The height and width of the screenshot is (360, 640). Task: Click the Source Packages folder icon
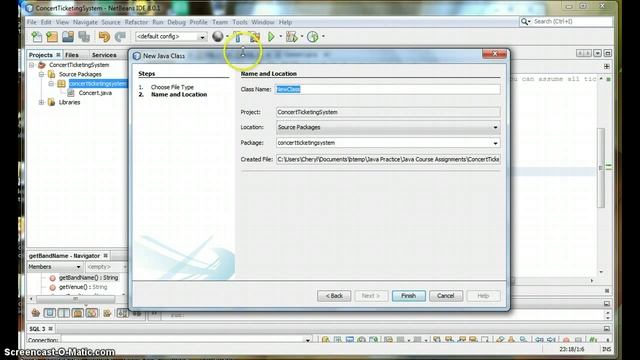51,74
